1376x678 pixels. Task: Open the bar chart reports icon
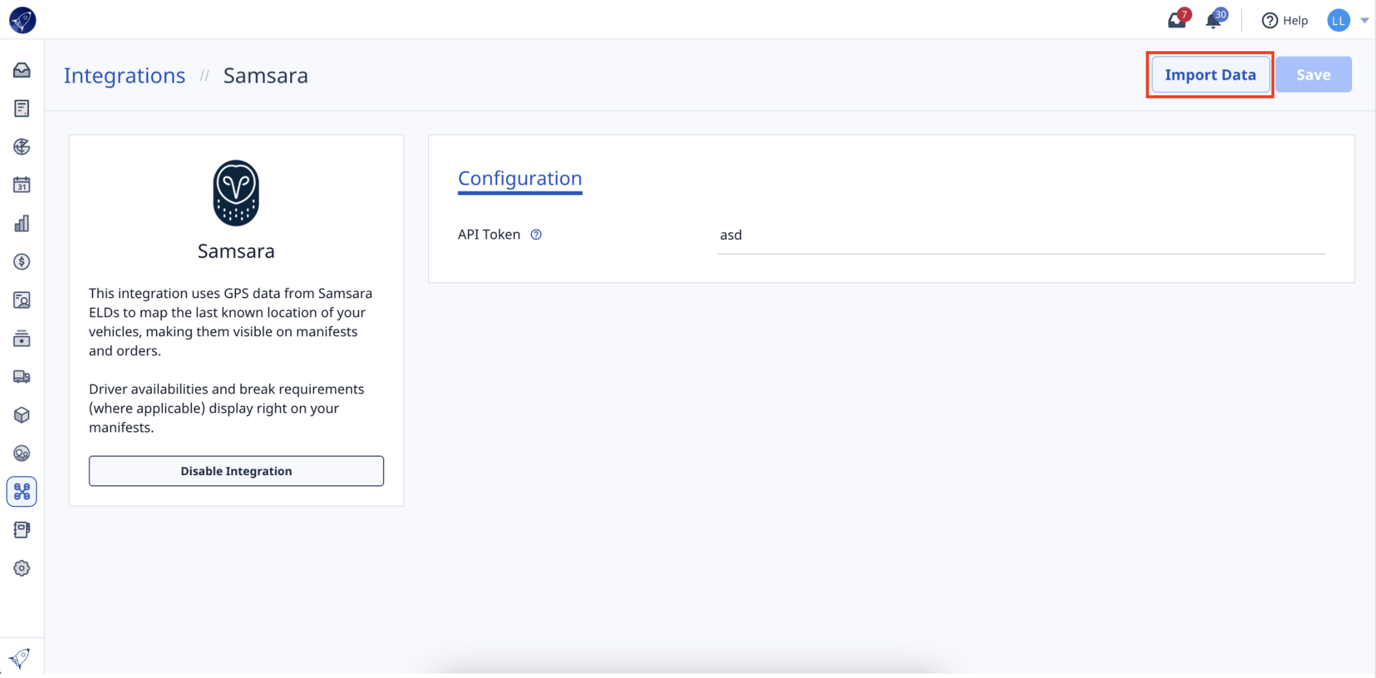click(21, 222)
